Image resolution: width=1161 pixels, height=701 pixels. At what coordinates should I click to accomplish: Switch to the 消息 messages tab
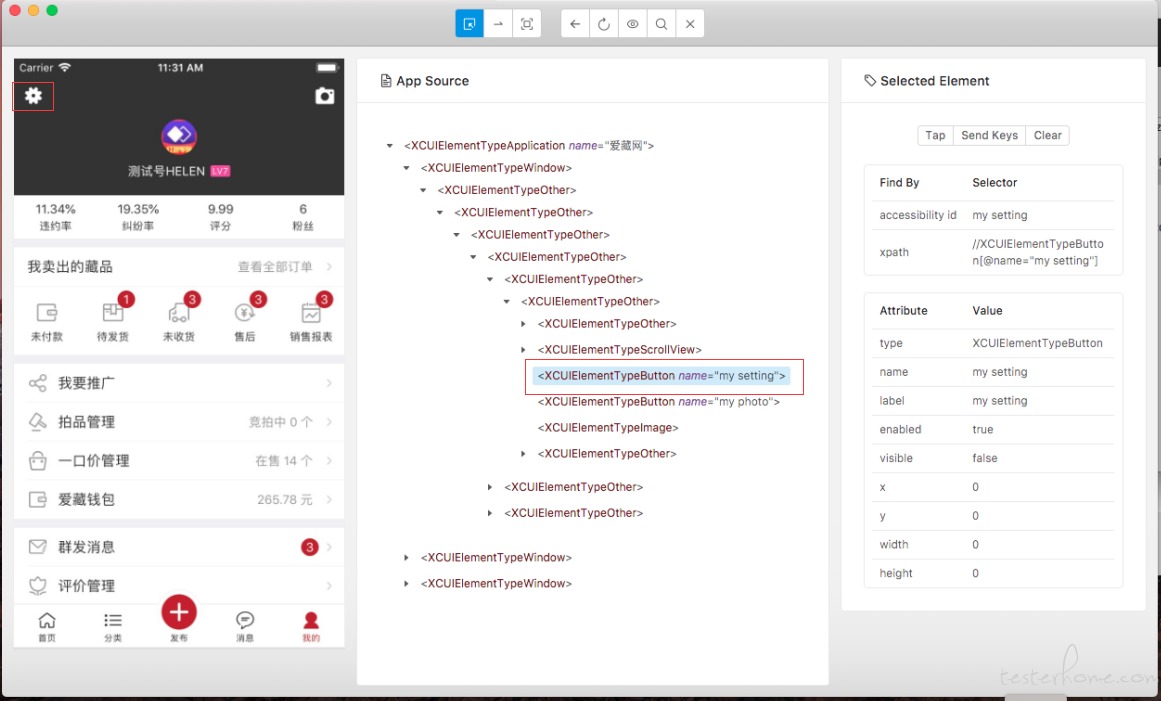pyautogui.click(x=245, y=625)
